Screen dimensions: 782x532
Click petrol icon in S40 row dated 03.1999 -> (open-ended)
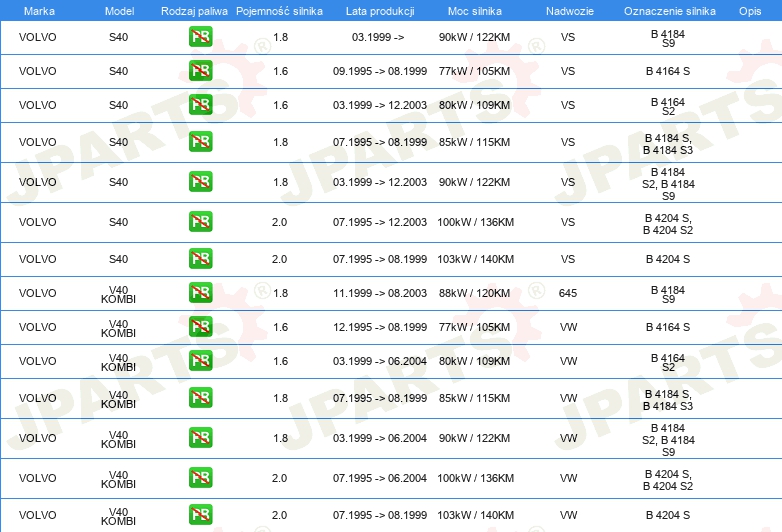[x=200, y=37]
